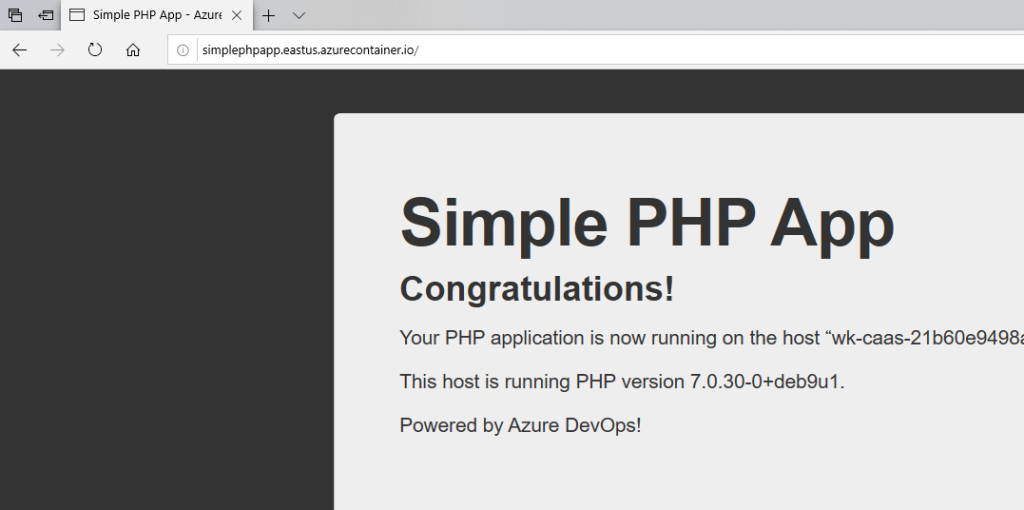Refresh the current page
Image resolution: width=1024 pixels, height=510 pixels.
95,50
